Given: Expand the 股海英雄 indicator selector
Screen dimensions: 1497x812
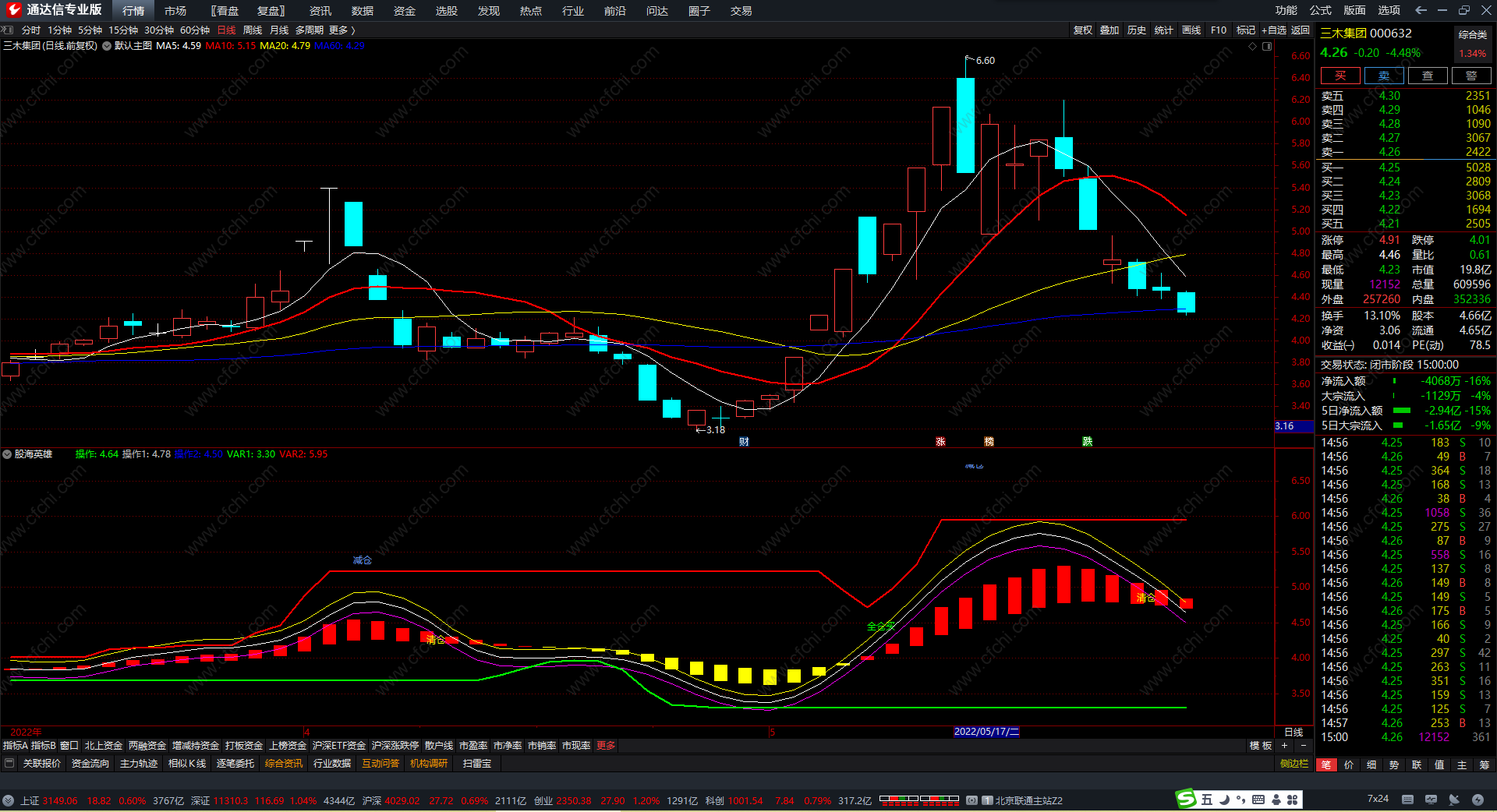Looking at the screenshot, I should tap(7, 454).
